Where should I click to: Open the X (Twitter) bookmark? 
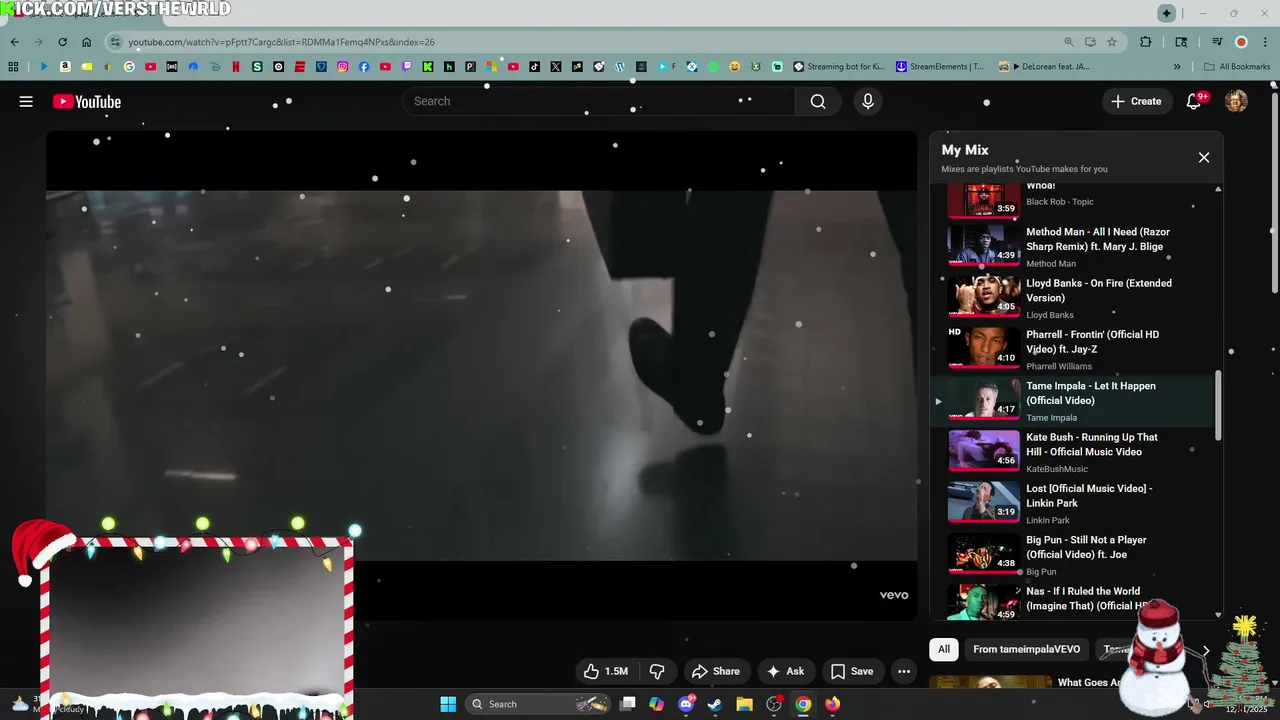pyautogui.click(x=556, y=67)
